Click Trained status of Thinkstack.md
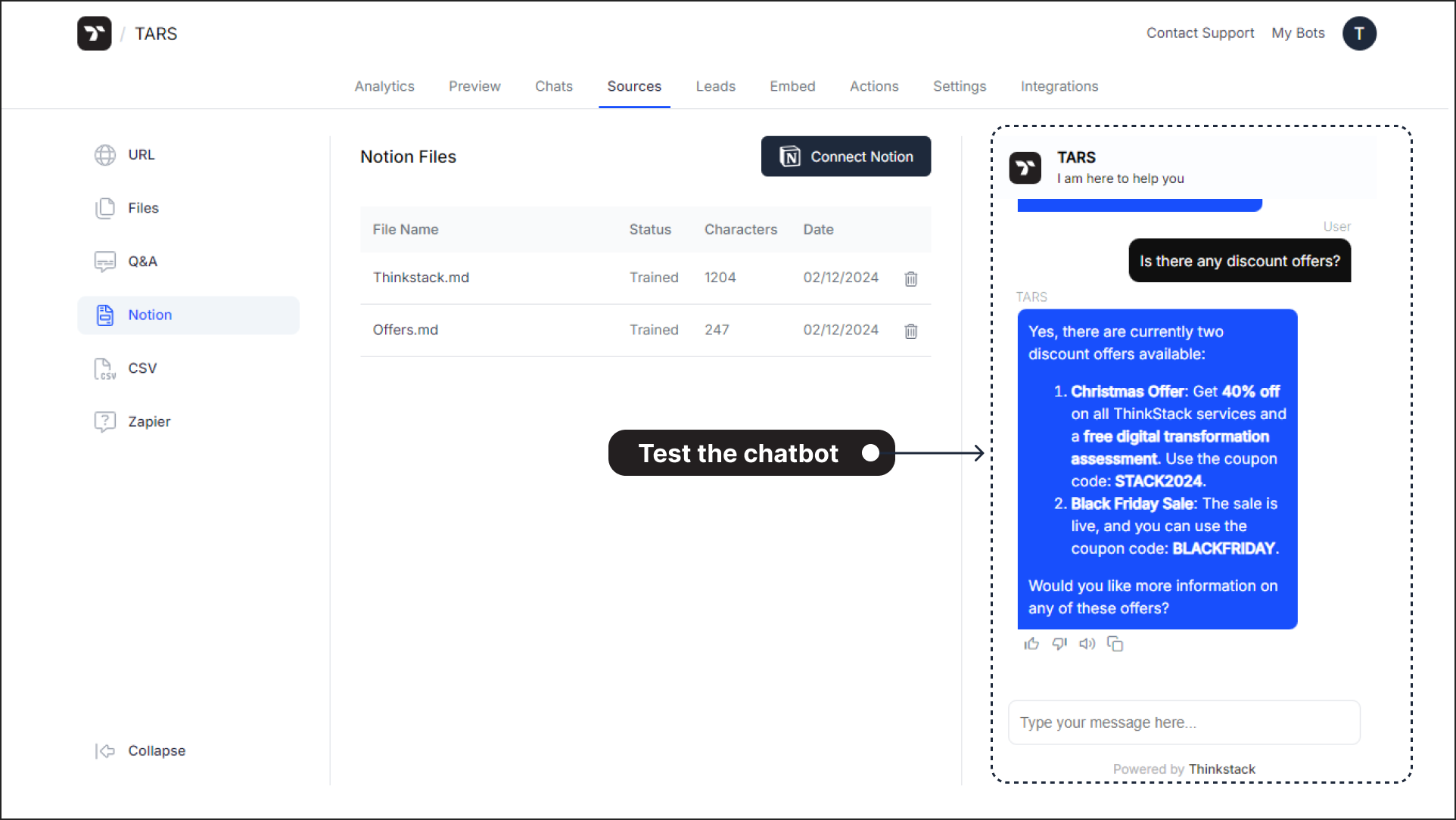 654,278
